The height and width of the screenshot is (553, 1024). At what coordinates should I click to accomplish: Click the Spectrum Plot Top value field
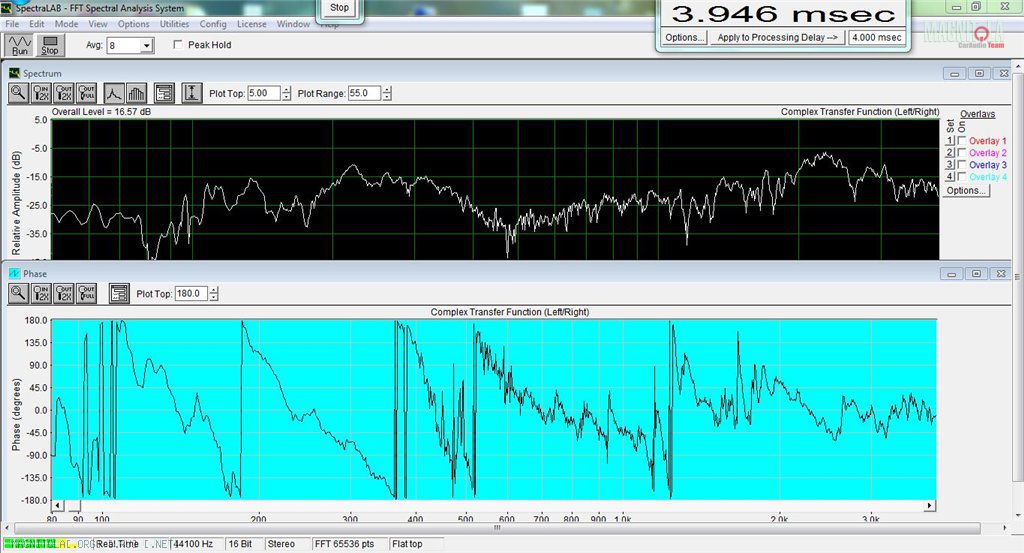(264, 93)
